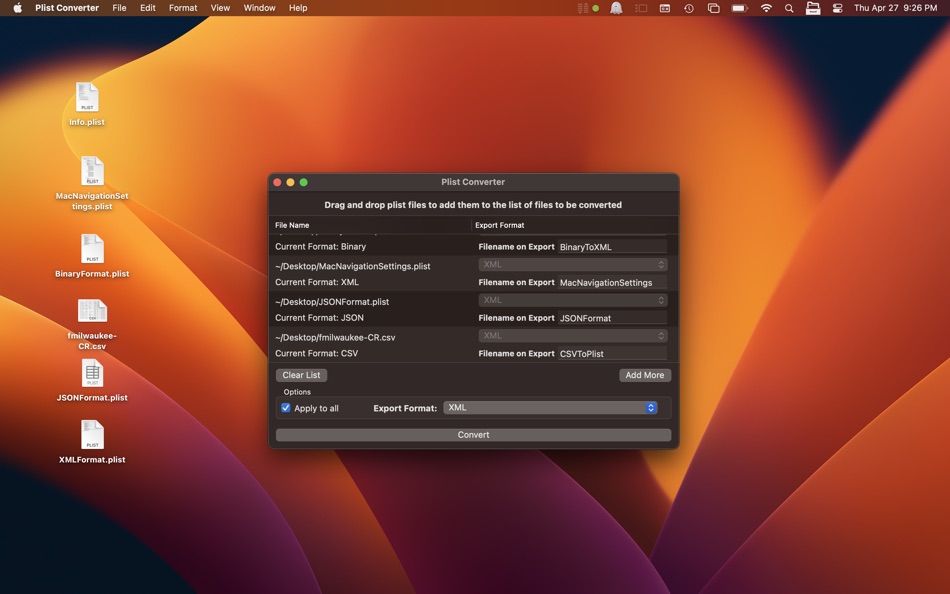Open the Export Format XML dropdown in Options
Screen dimensions: 950x594
550,407
